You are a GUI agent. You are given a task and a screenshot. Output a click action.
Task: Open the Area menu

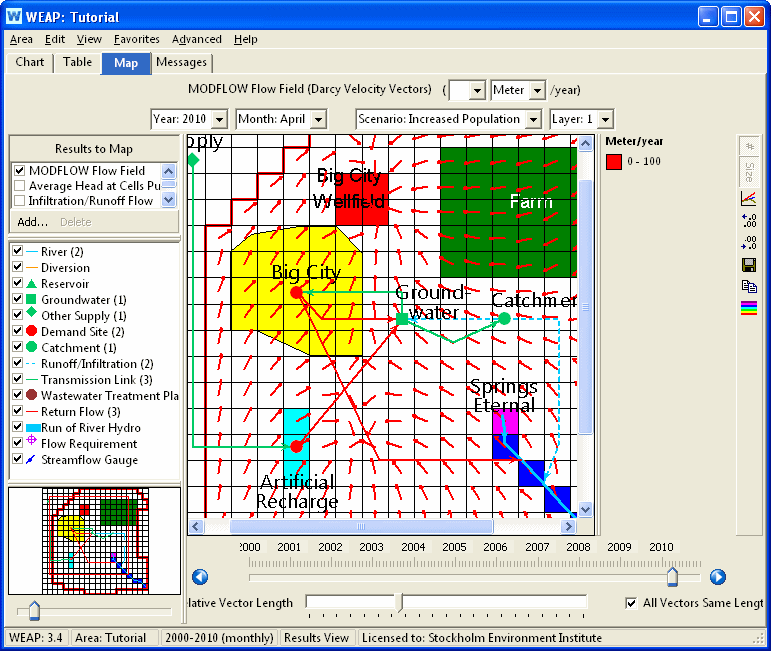click(21, 39)
